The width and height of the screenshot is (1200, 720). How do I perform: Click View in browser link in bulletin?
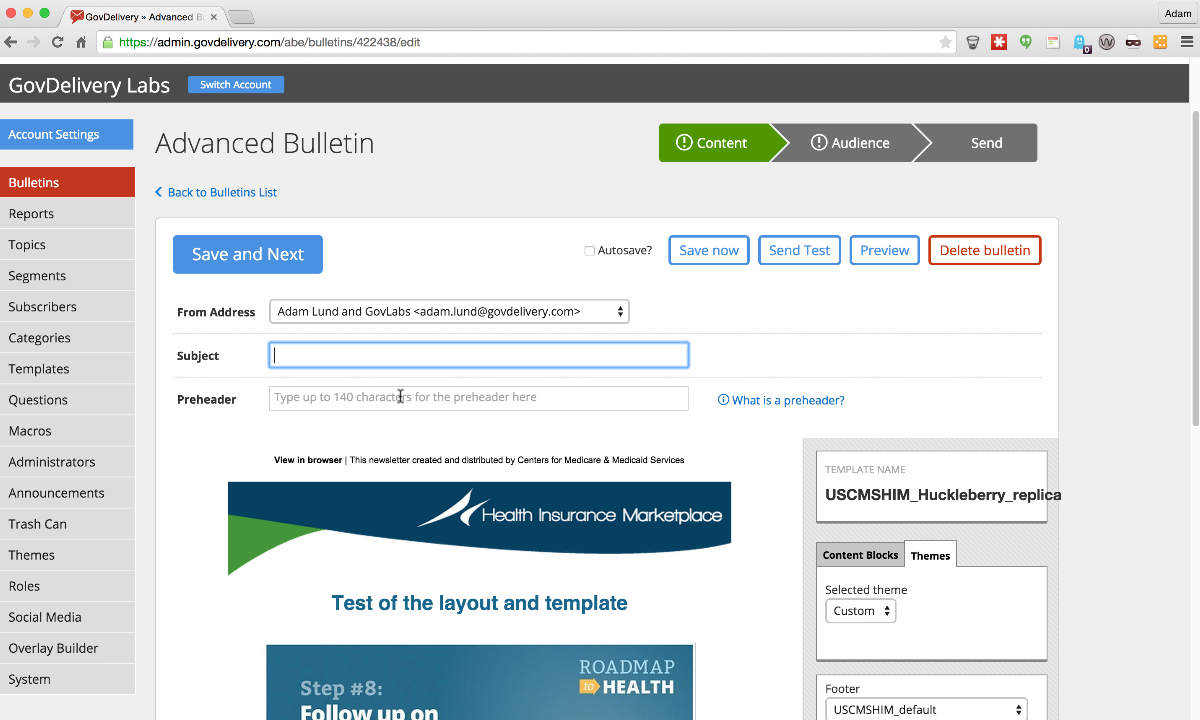click(x=308, y=460)
